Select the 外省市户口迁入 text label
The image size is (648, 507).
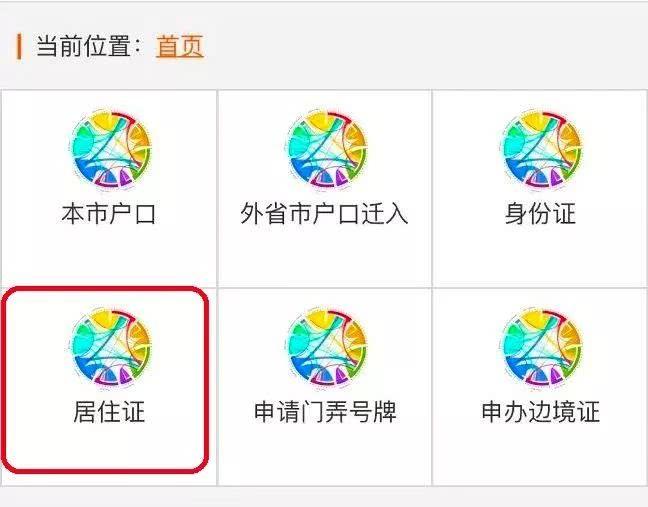[324, 214]
